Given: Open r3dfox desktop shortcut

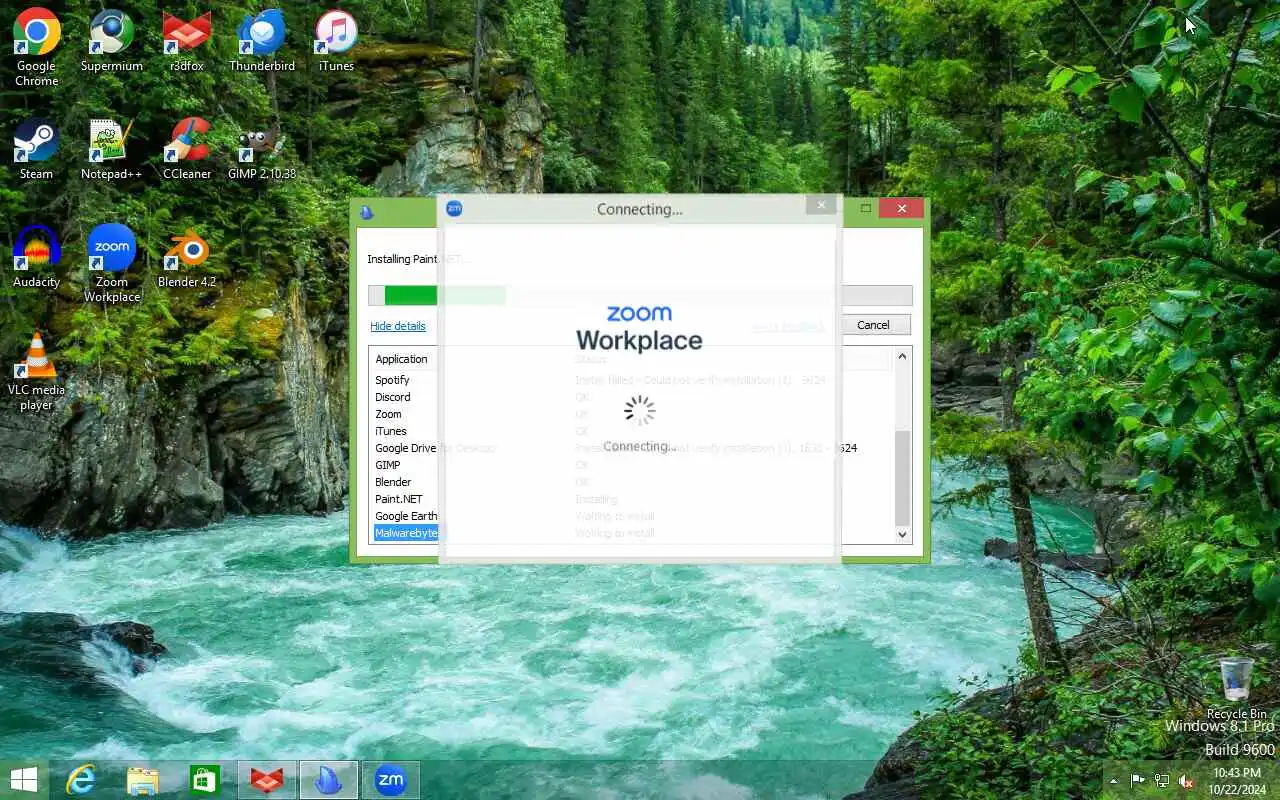Looking at the screenshot, I should click(186, 41).
